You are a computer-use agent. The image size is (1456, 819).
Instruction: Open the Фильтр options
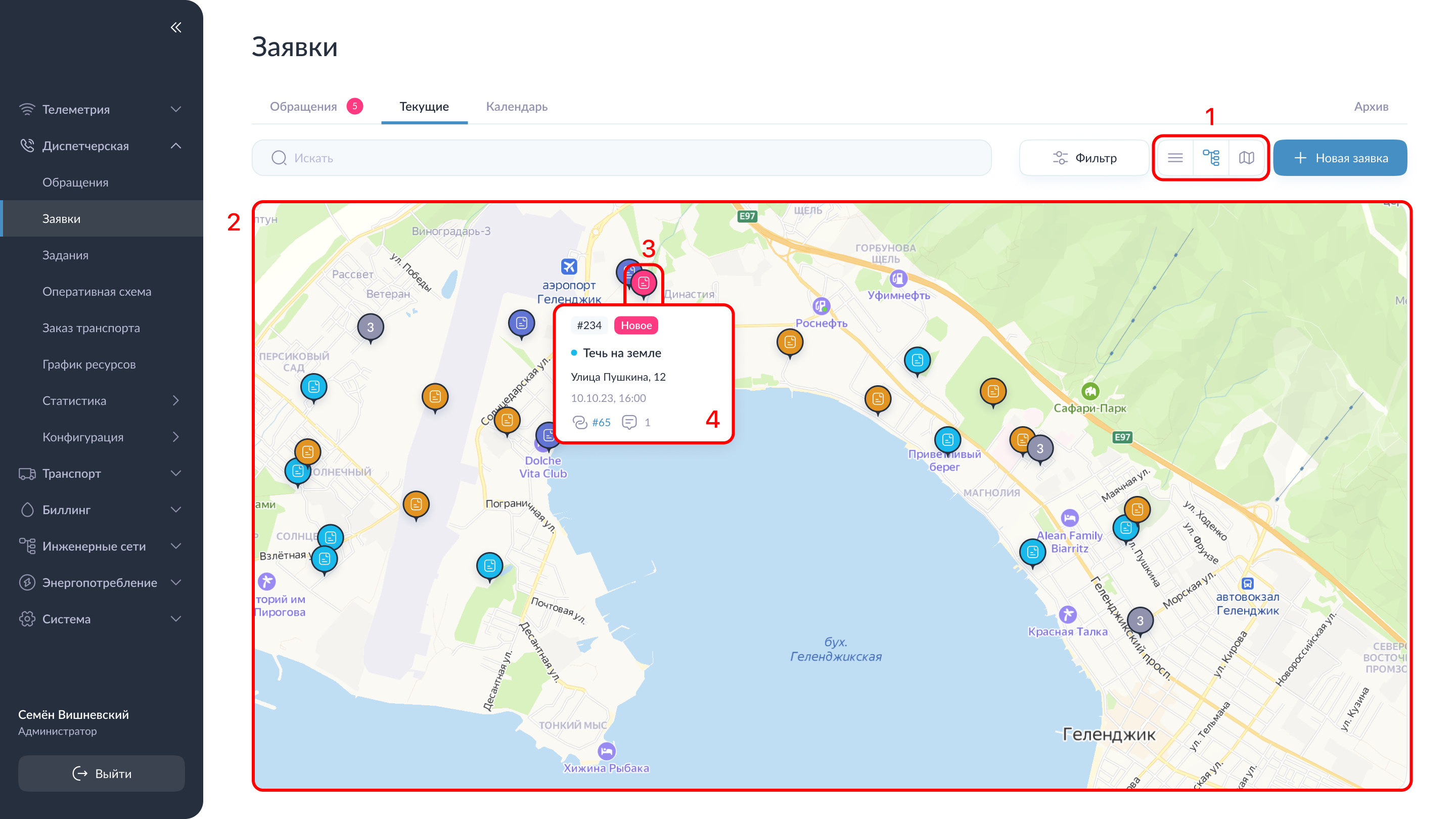tap(1083, 158)
